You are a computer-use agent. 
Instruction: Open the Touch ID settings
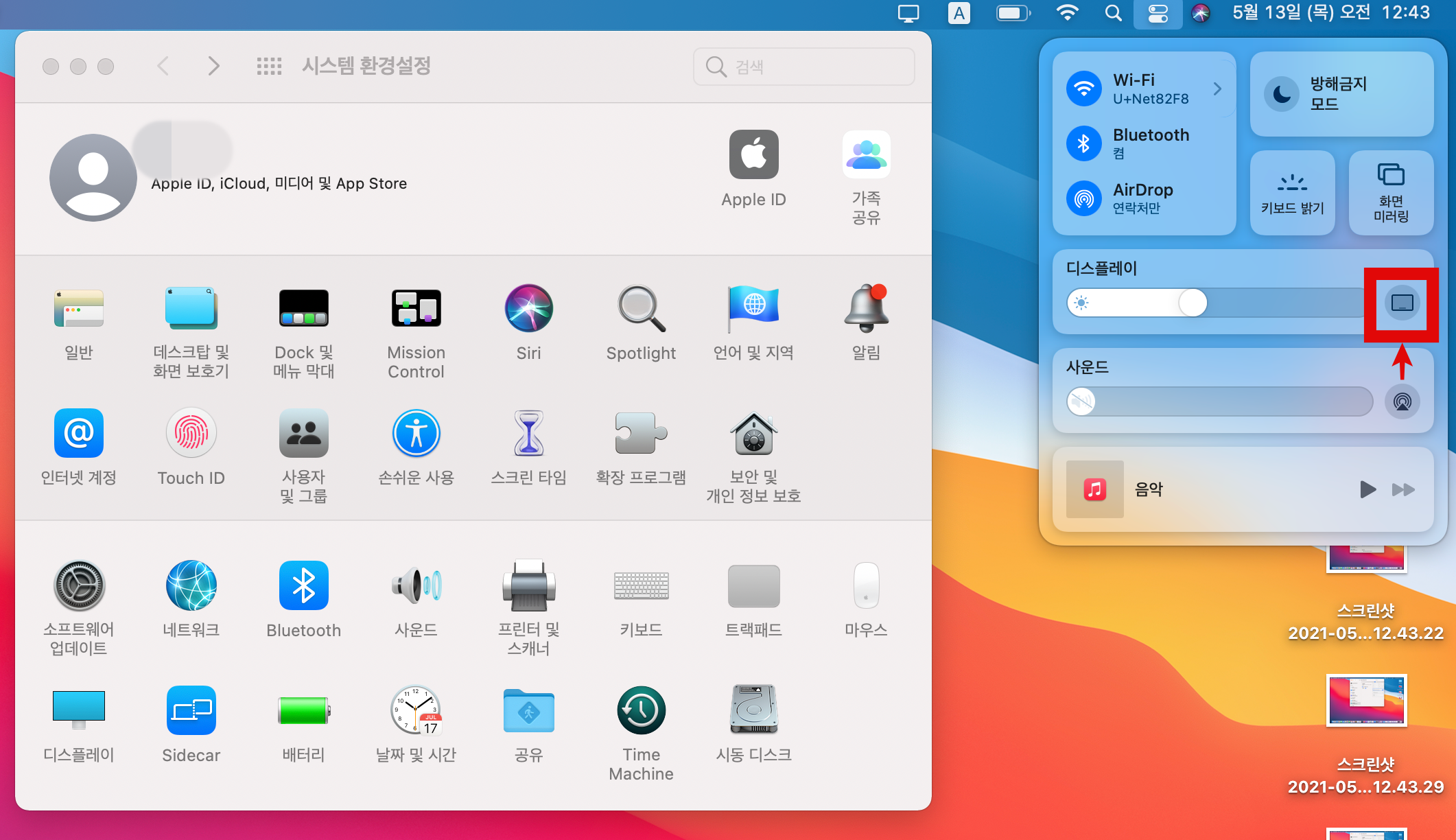[191, 434]
